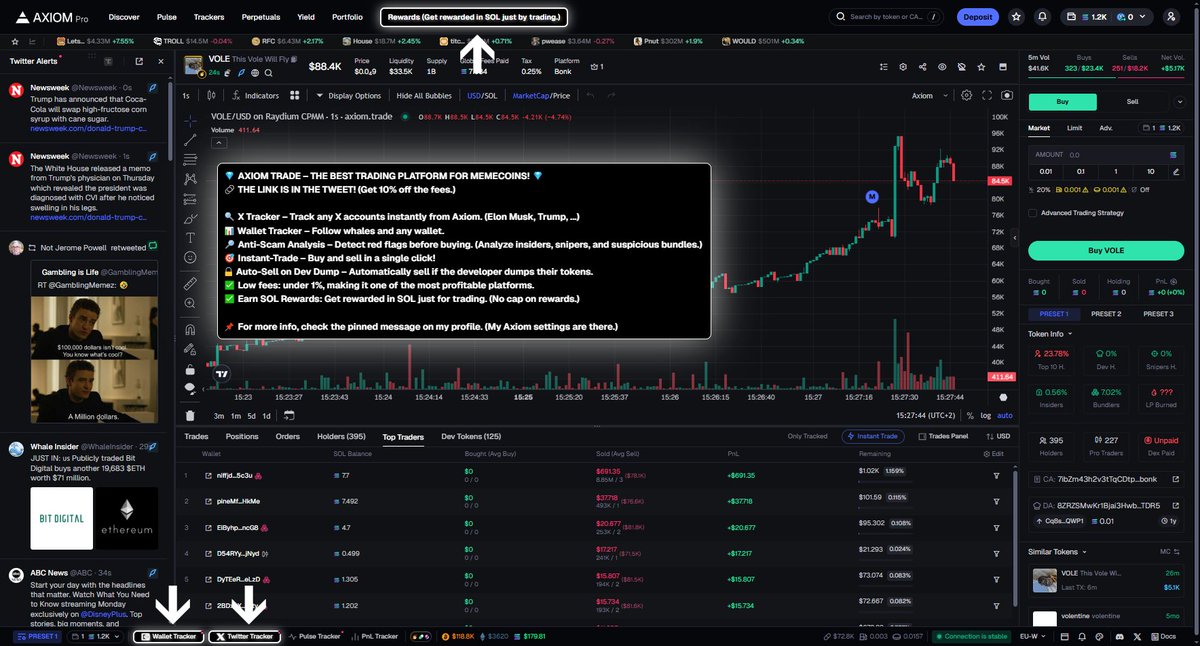Toggle token visibility with eye icon

point(941,67)
